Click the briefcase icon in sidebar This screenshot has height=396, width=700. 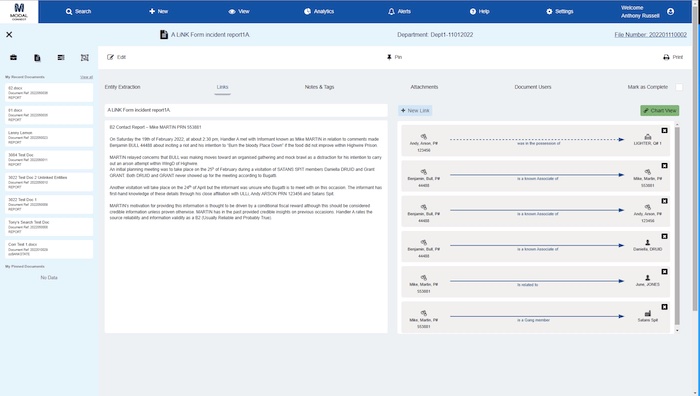(x=13, y=58)
